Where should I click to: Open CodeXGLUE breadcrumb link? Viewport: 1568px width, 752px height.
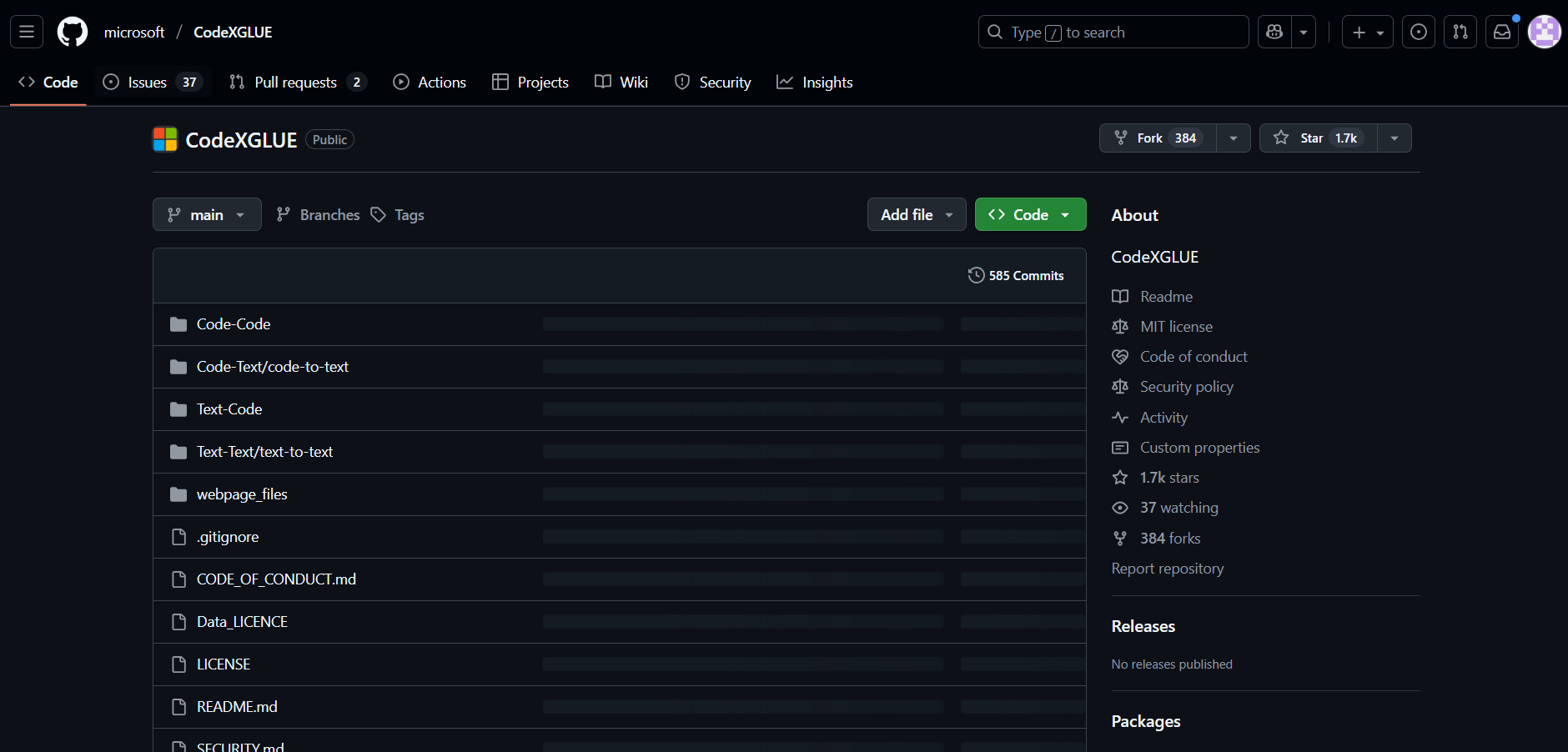tap(233, 33)
